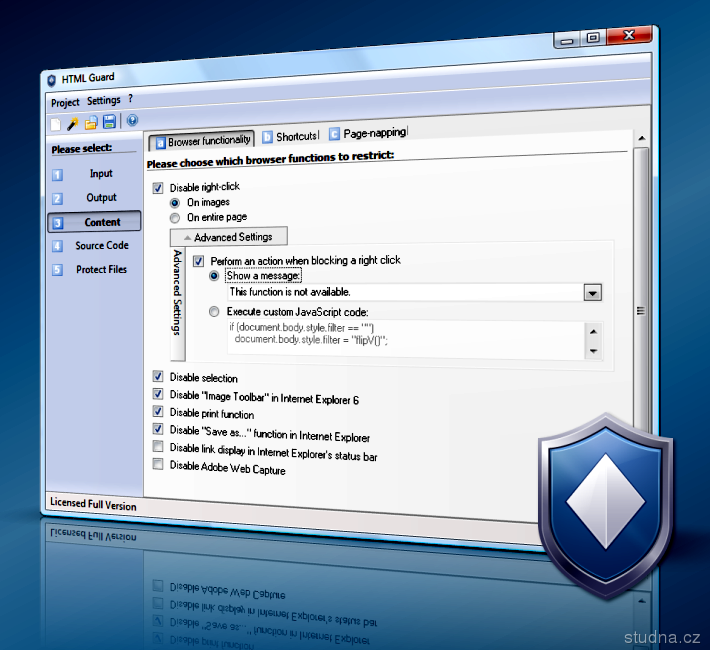Click the code box scroll up arrow

click(x=594, y=332)
